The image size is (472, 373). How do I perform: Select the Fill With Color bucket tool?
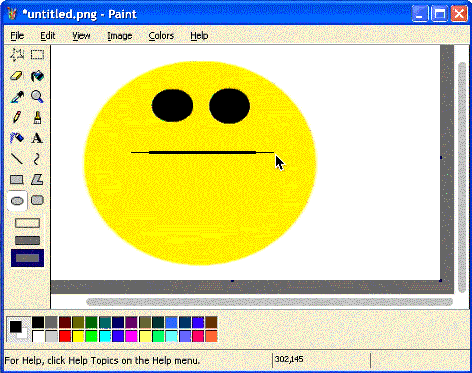37,76
